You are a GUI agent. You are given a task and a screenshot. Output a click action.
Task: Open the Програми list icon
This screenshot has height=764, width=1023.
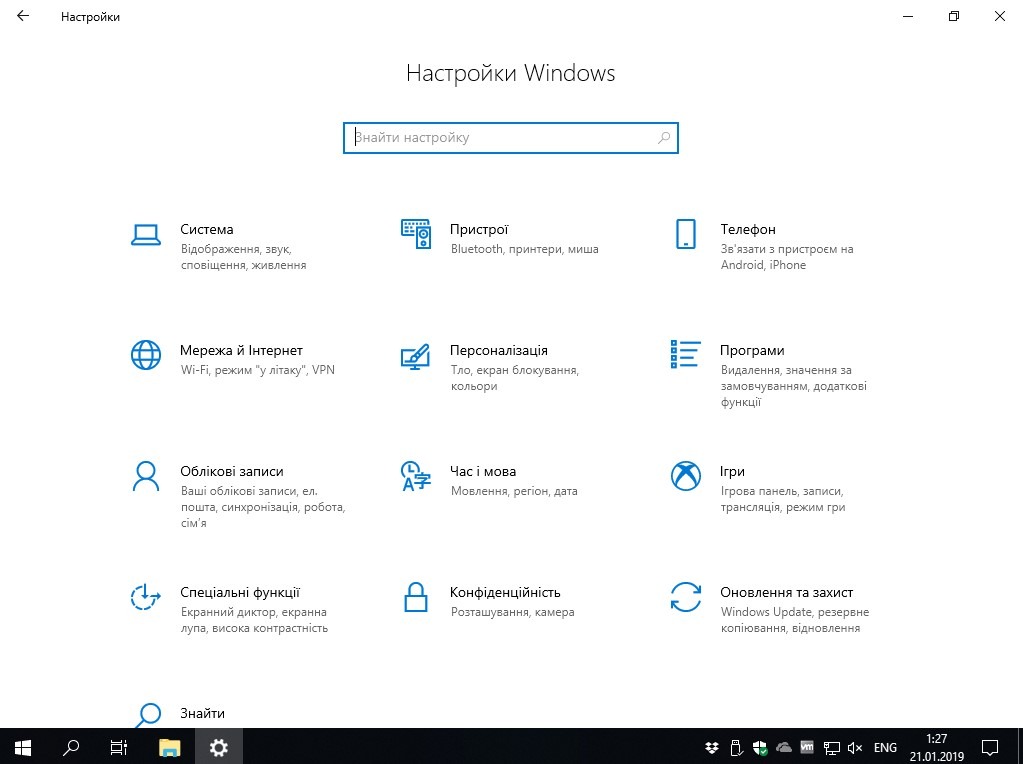click(x=686, y=354)
